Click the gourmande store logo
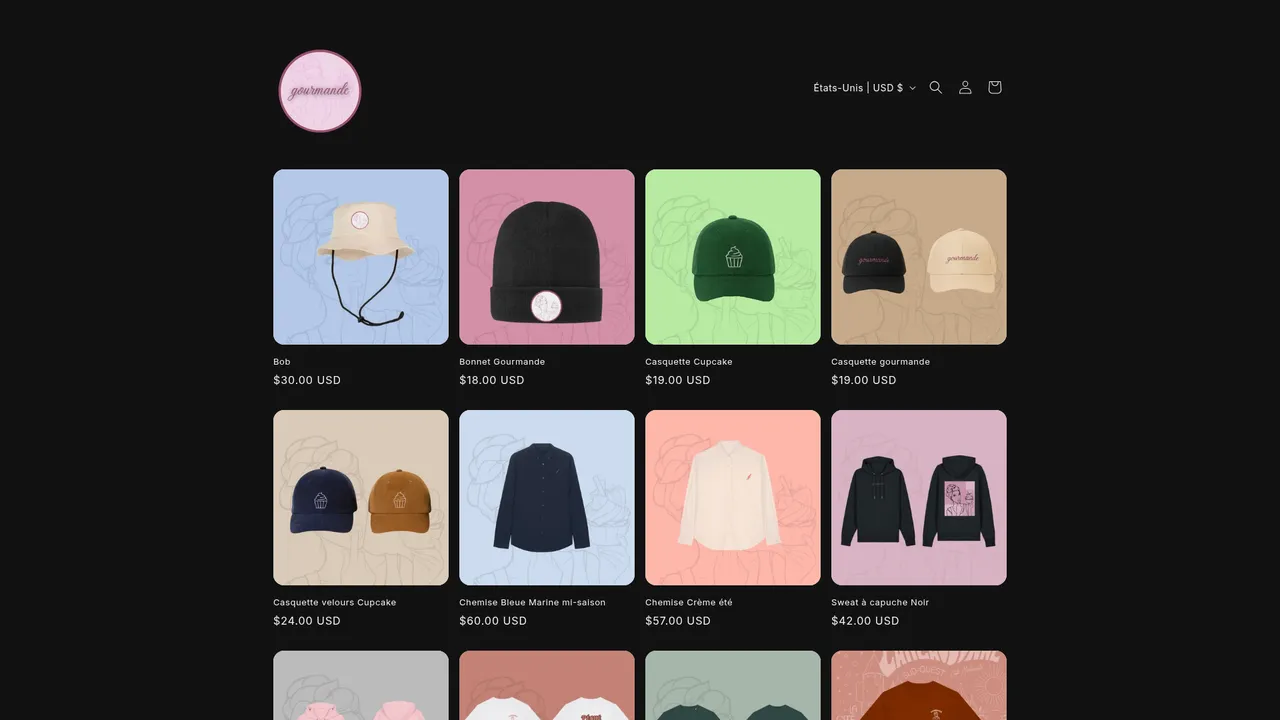 (320, 91)
